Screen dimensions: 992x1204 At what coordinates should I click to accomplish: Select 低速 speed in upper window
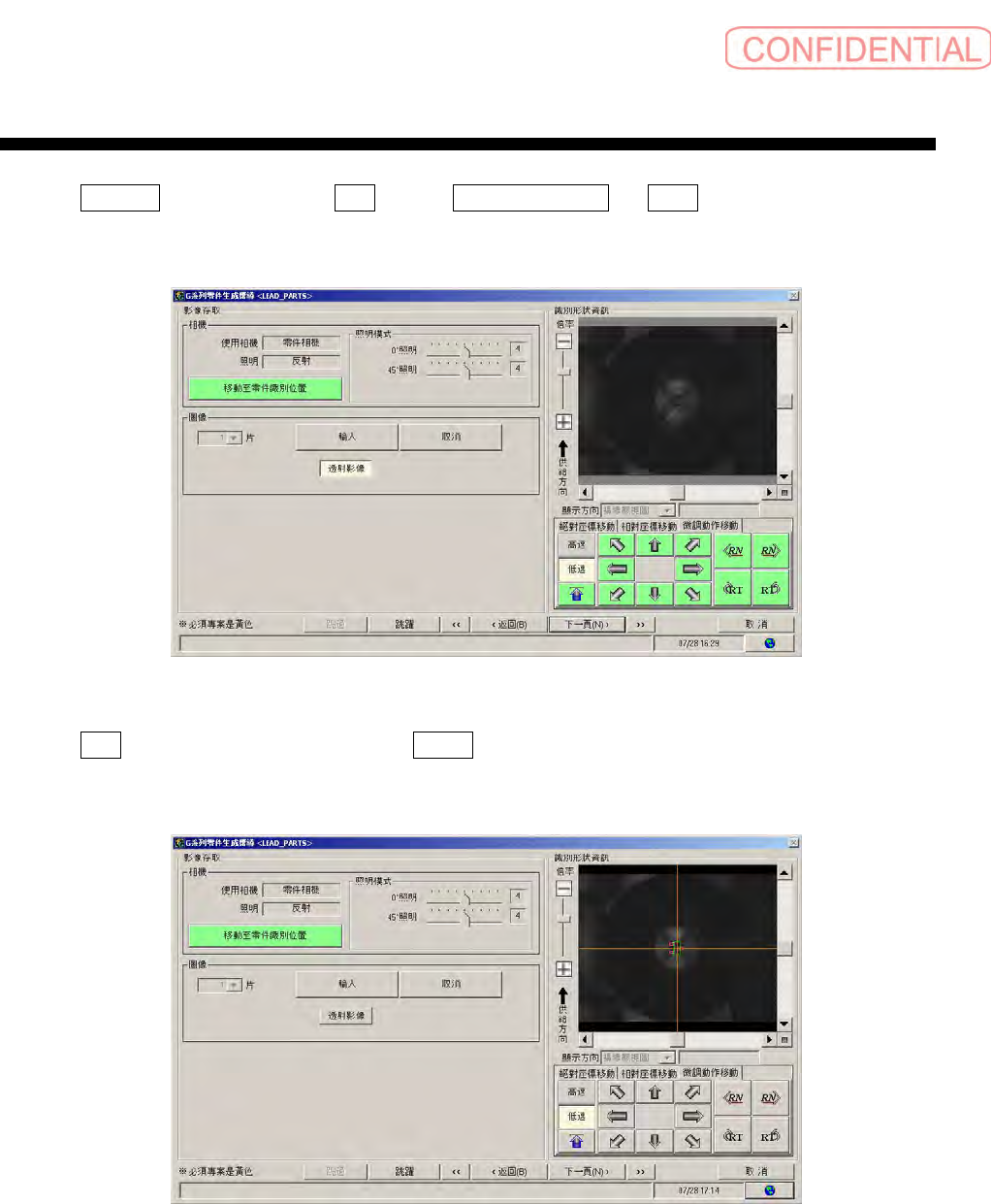577,569
